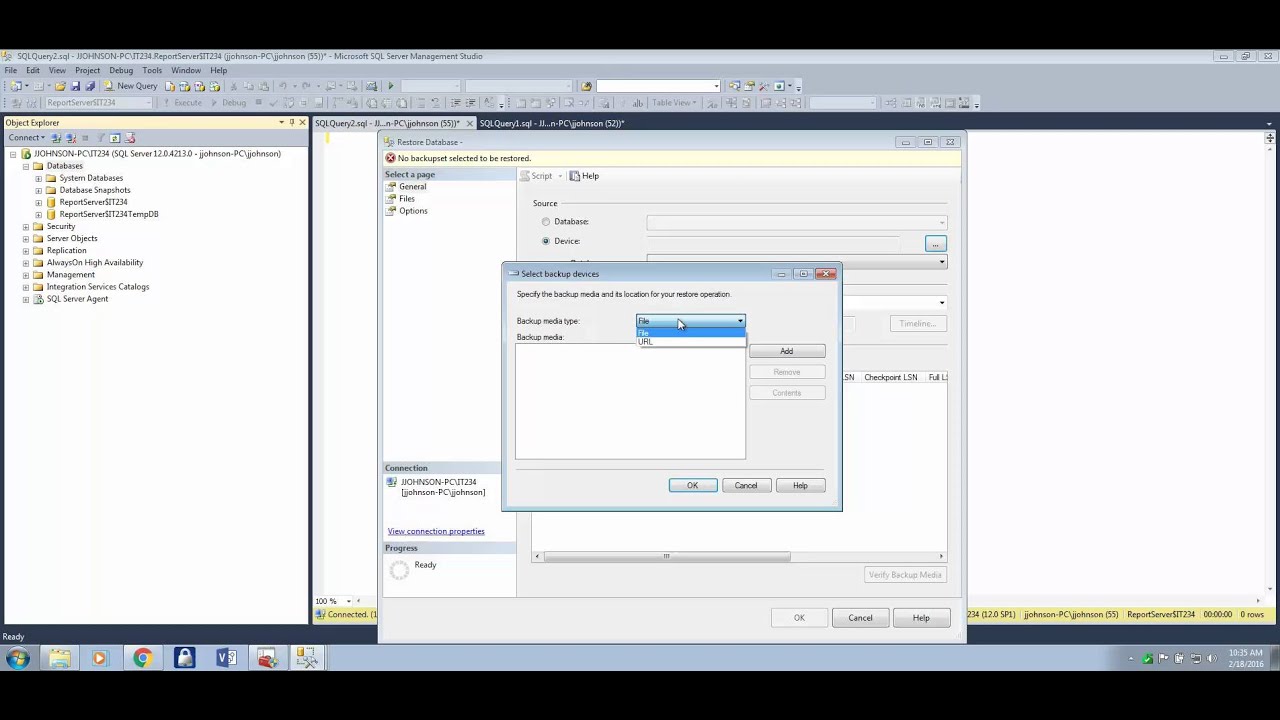Click the Save disk icon in toolbar
Image resolution: width=1280 pixels, height=720 pixels.
pyautogui.click(x=75, y=86)
